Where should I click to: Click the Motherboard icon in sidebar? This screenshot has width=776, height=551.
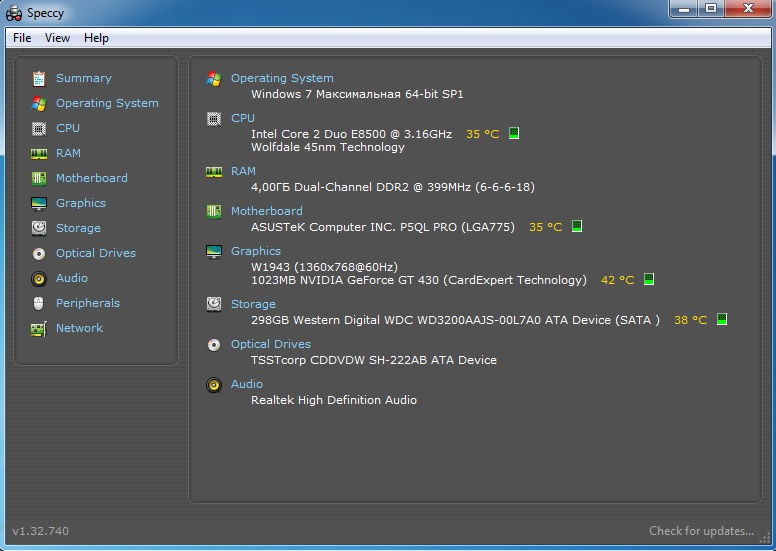[39, 178]
